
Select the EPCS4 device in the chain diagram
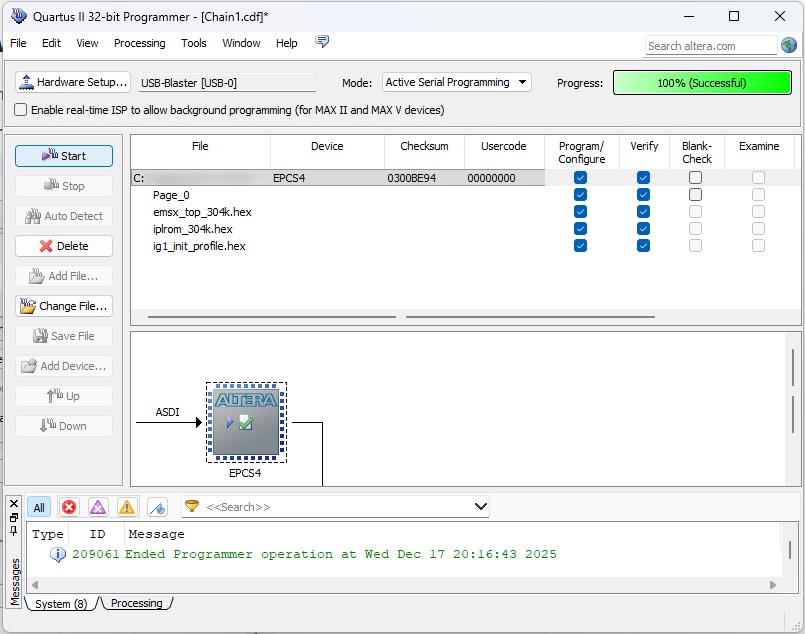click(x=246, y=422)
